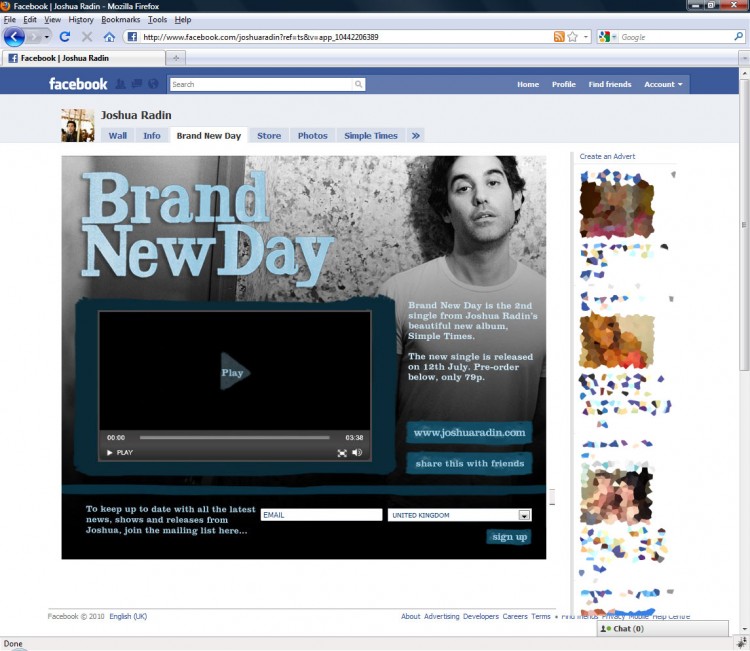750x651 pixels.
Task: Switch to the Wall tab
Action: click(x=118, y=136)
